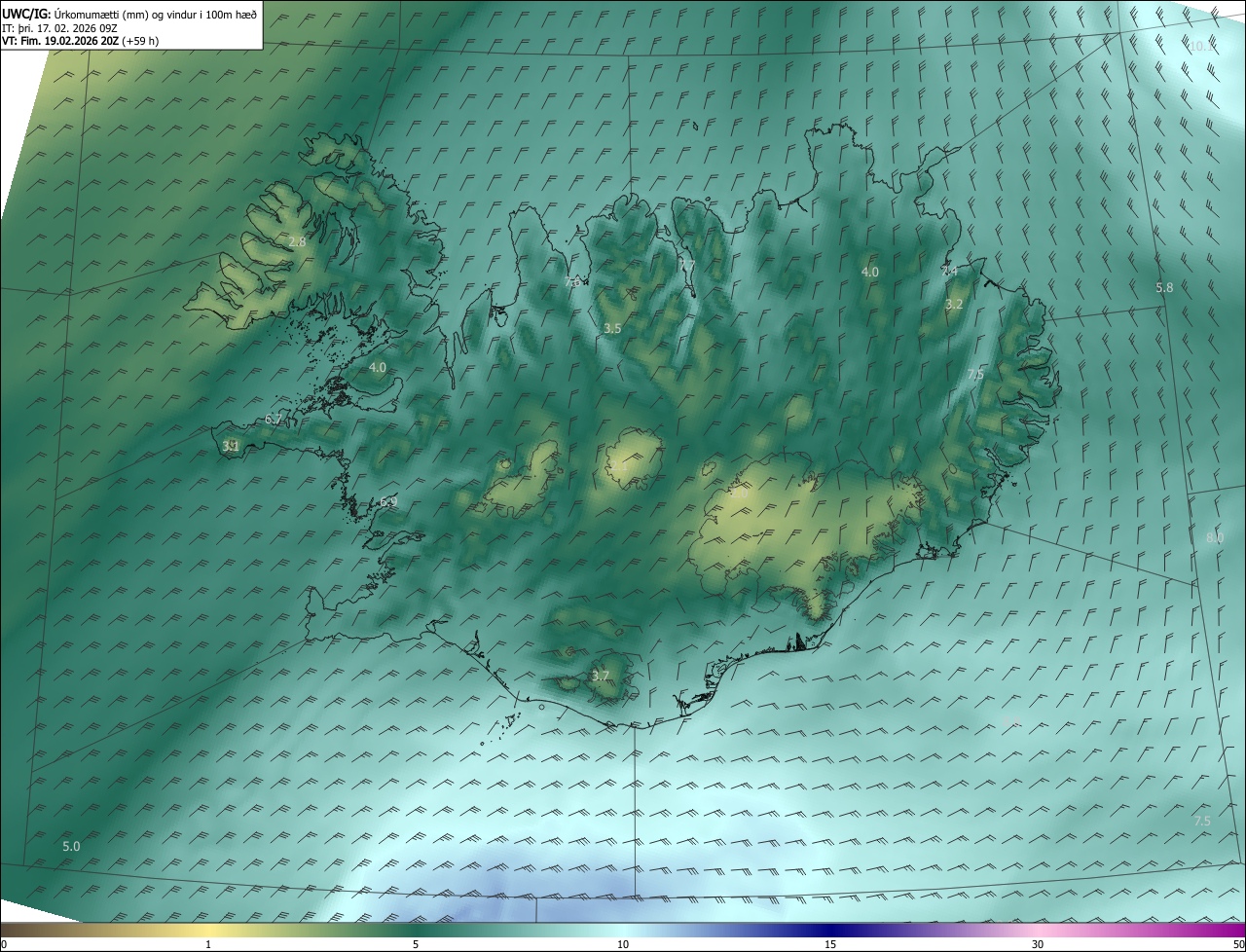This screenshot has width=1246, height=952.
Task: Click the valid time 'VT: Fim. 19.02.2026 20Z (+59 h)'
Action: (x=81, y=41)
